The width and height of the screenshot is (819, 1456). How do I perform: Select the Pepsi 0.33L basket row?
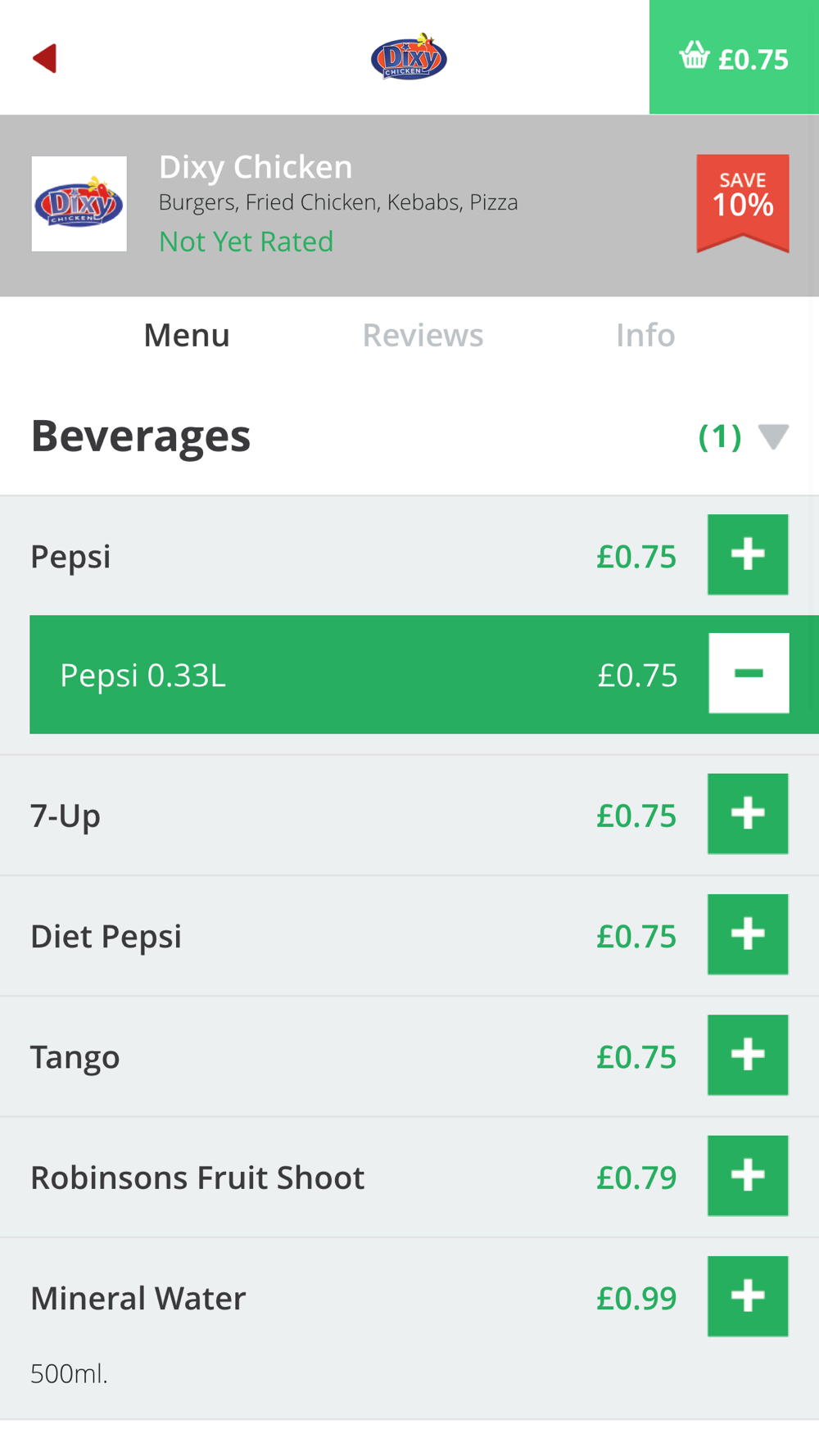click(328, 675)
